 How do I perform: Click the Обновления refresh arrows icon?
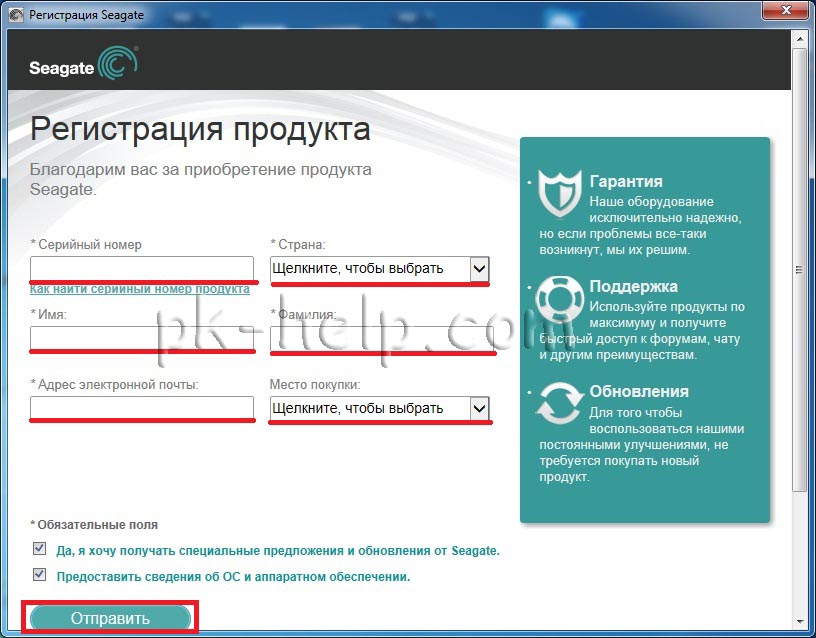click(x=559, y=404)
